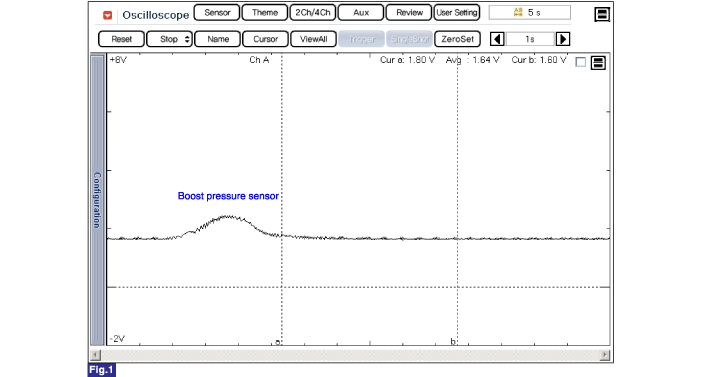701x377 pixels.
Task: Increase time base with right arrow
Action: 562,39
